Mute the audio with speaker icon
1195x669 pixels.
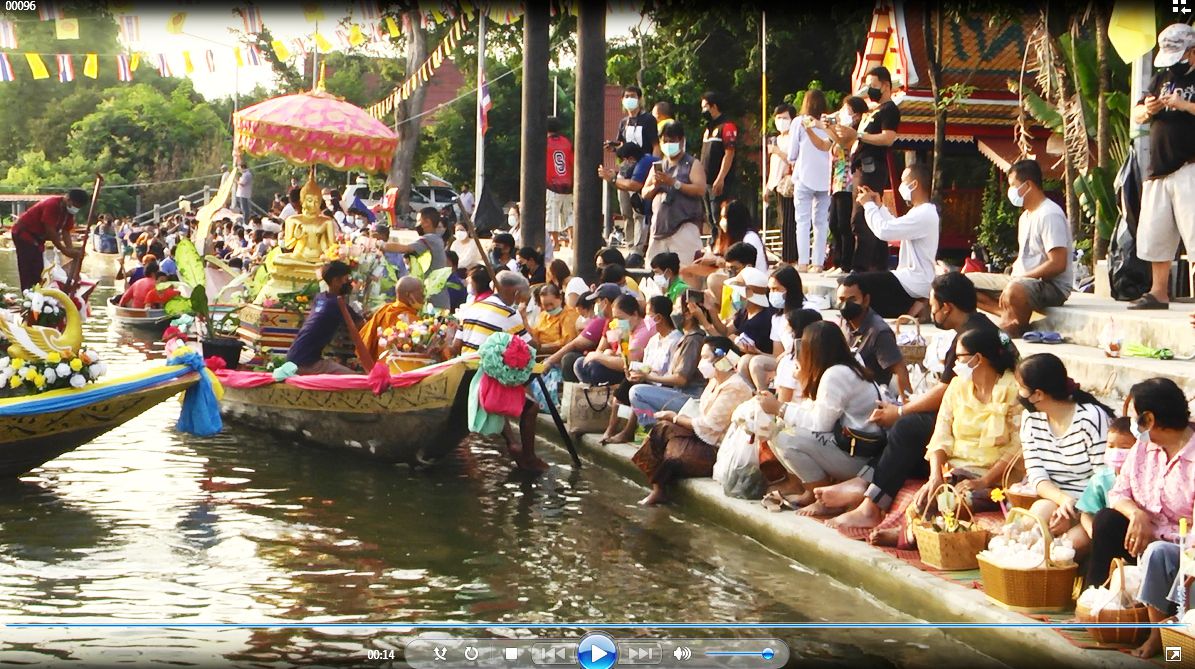click(x=682, y=654)
